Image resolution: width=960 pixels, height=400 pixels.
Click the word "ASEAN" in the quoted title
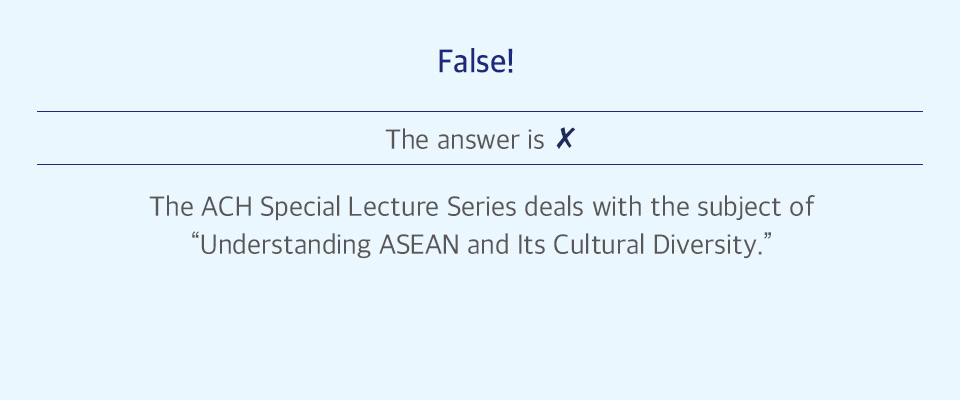tap(419, 245)
